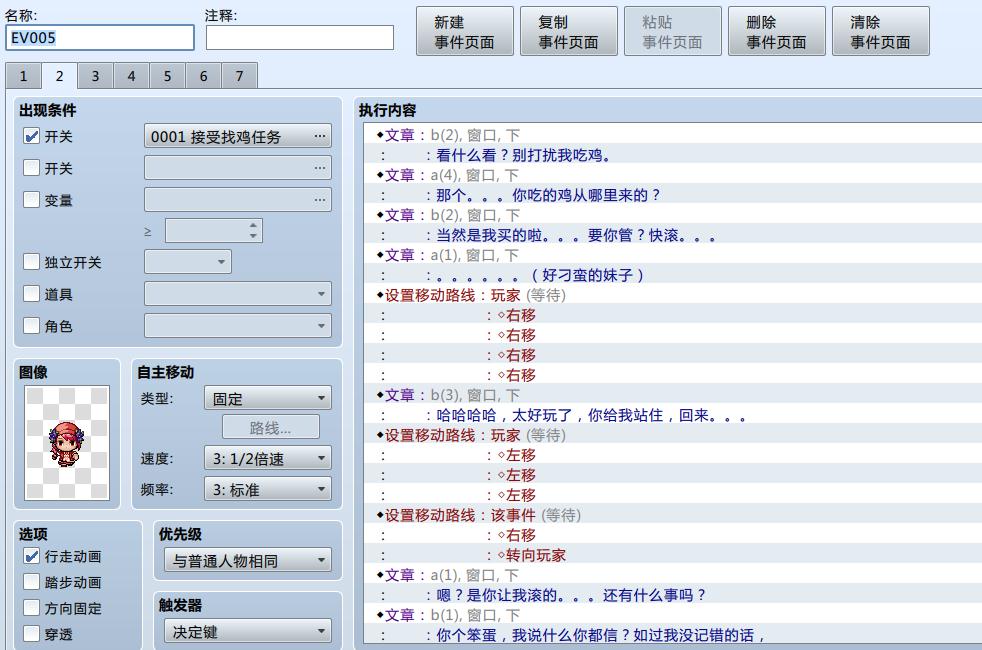Select the 设置移动路线：该事件 command
Viewport: 982px width, 650px height.
tap(673, 515)
